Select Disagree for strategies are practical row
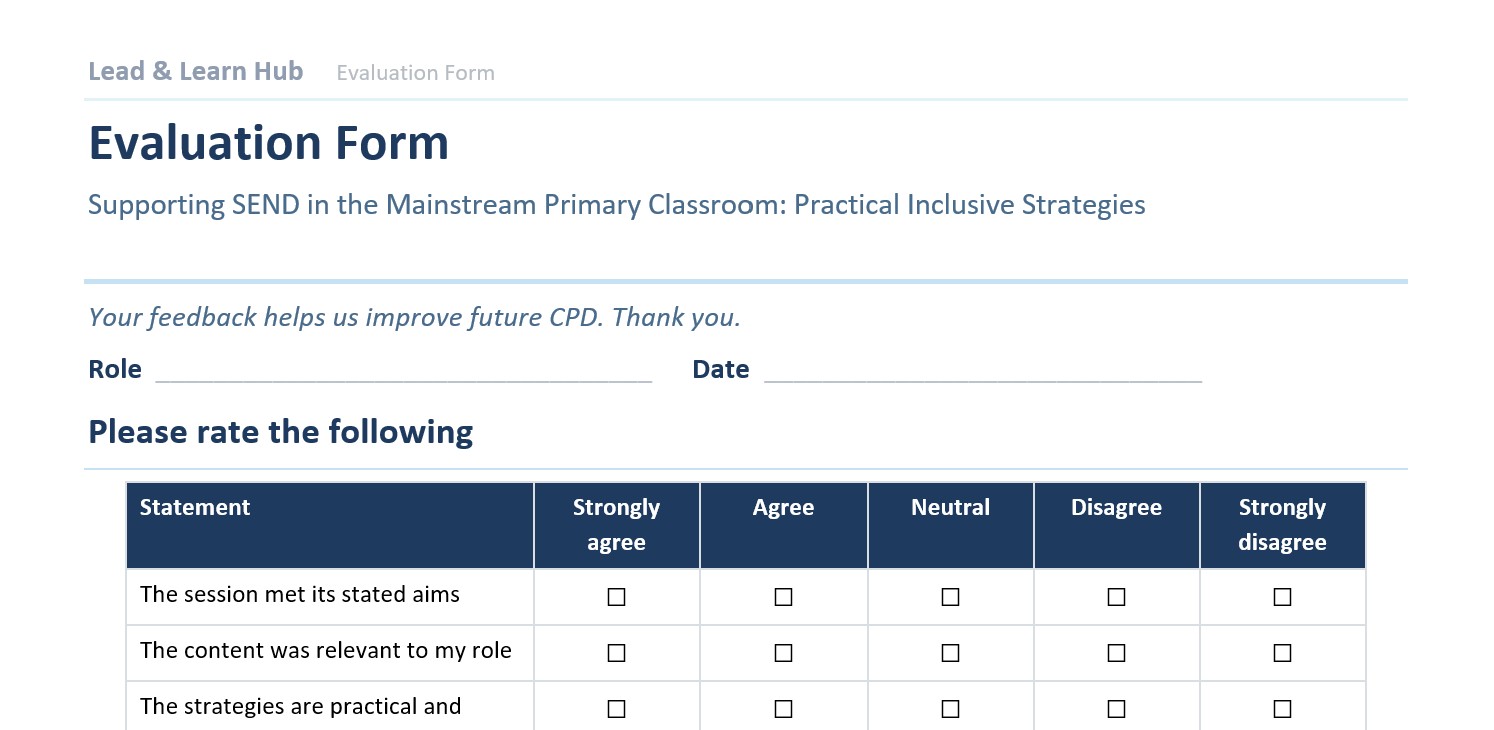 tap(1116, 709)
